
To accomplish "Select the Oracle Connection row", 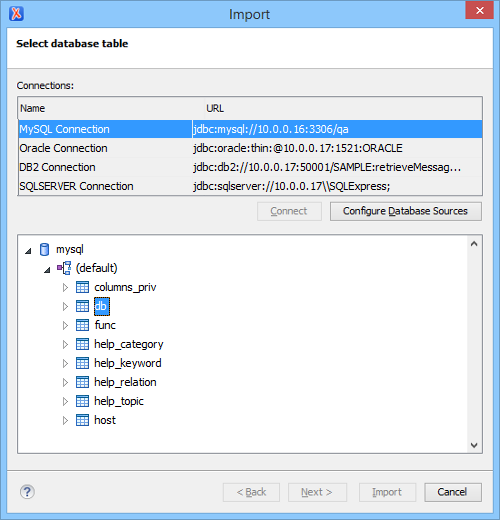I will [x=250, y=148].
